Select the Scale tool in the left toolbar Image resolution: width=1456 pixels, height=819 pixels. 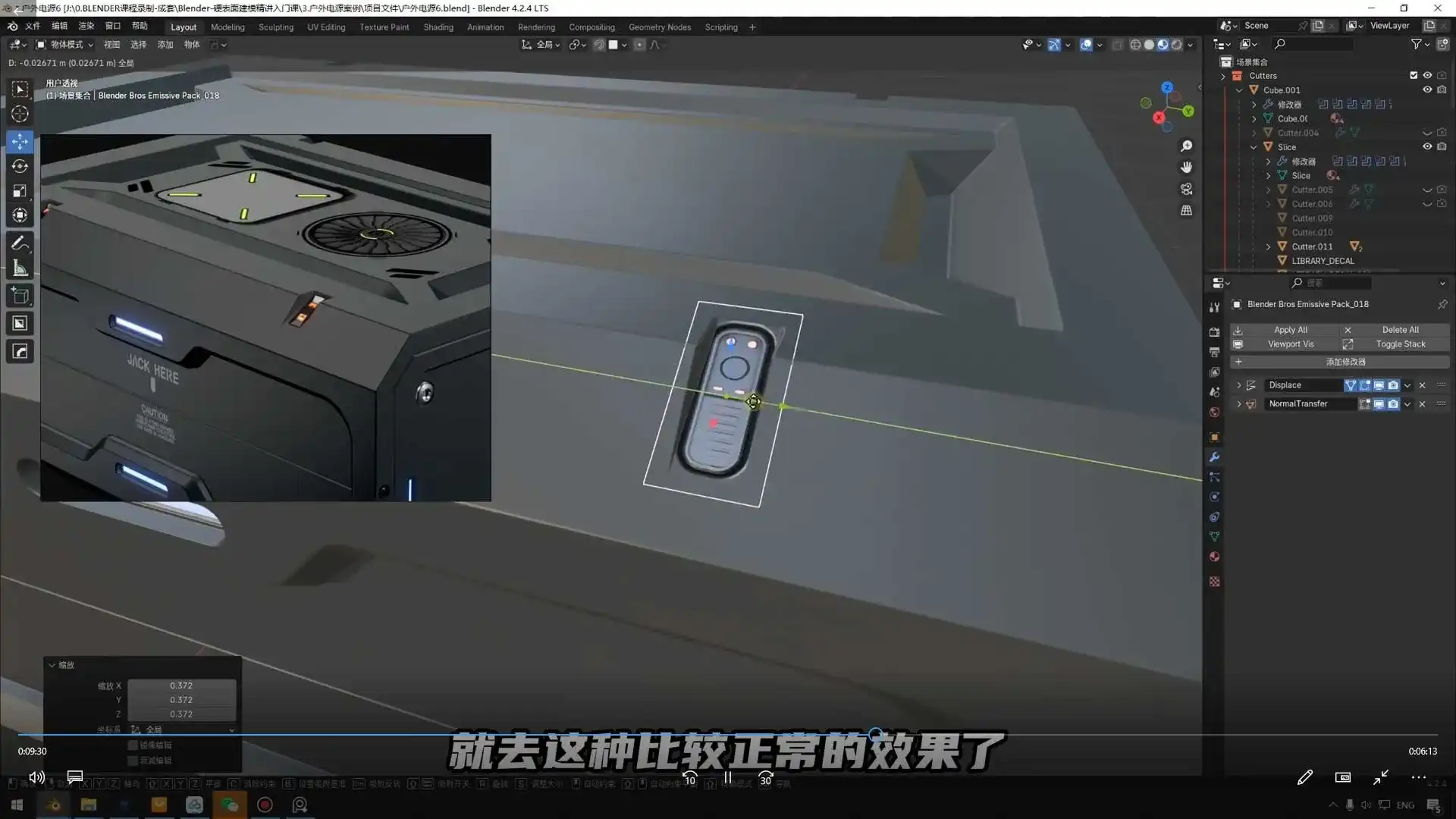[x=20, y=191]
